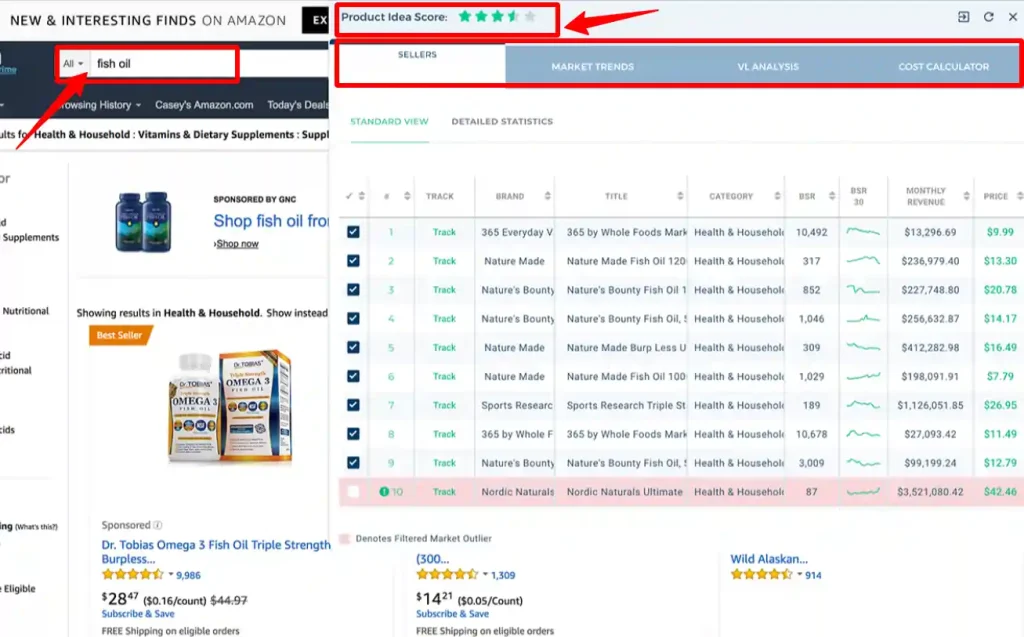This screenshot has height=637, width=1024.
Task: Uncheck row 2 Nature Made checkbox
Action: 353,261
